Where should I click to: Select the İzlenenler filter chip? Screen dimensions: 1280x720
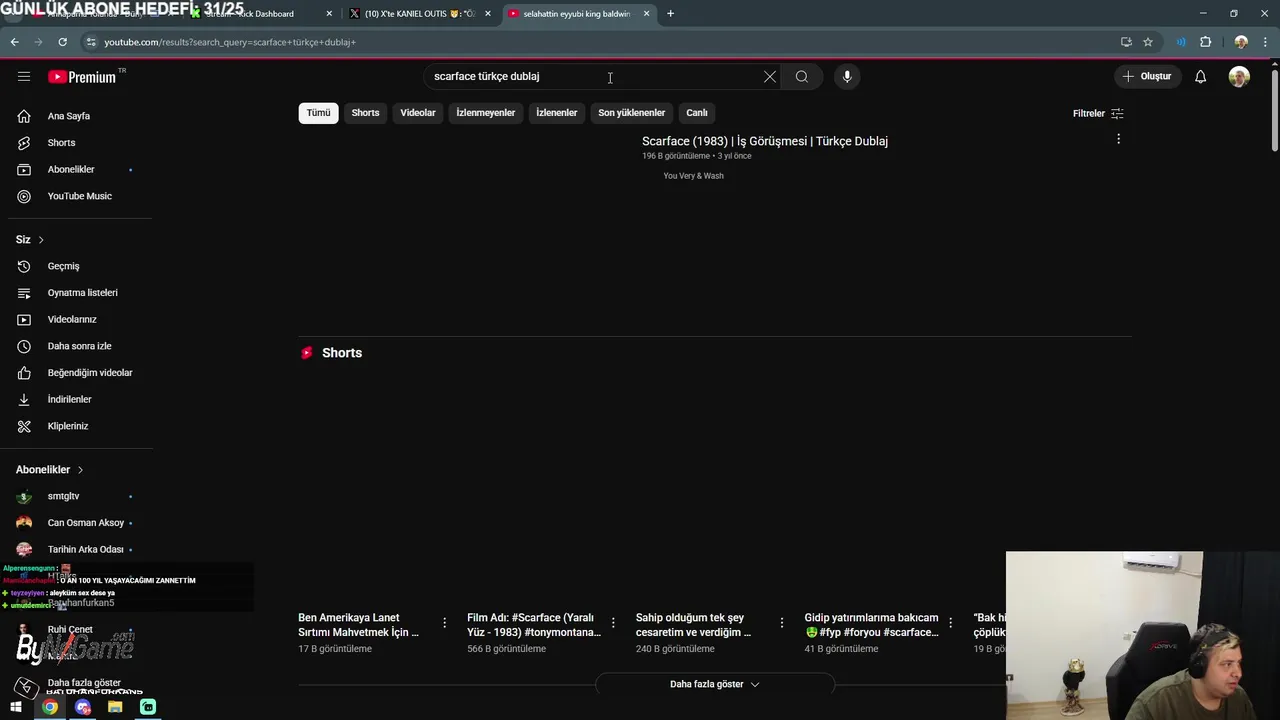(x=556, y=113)
